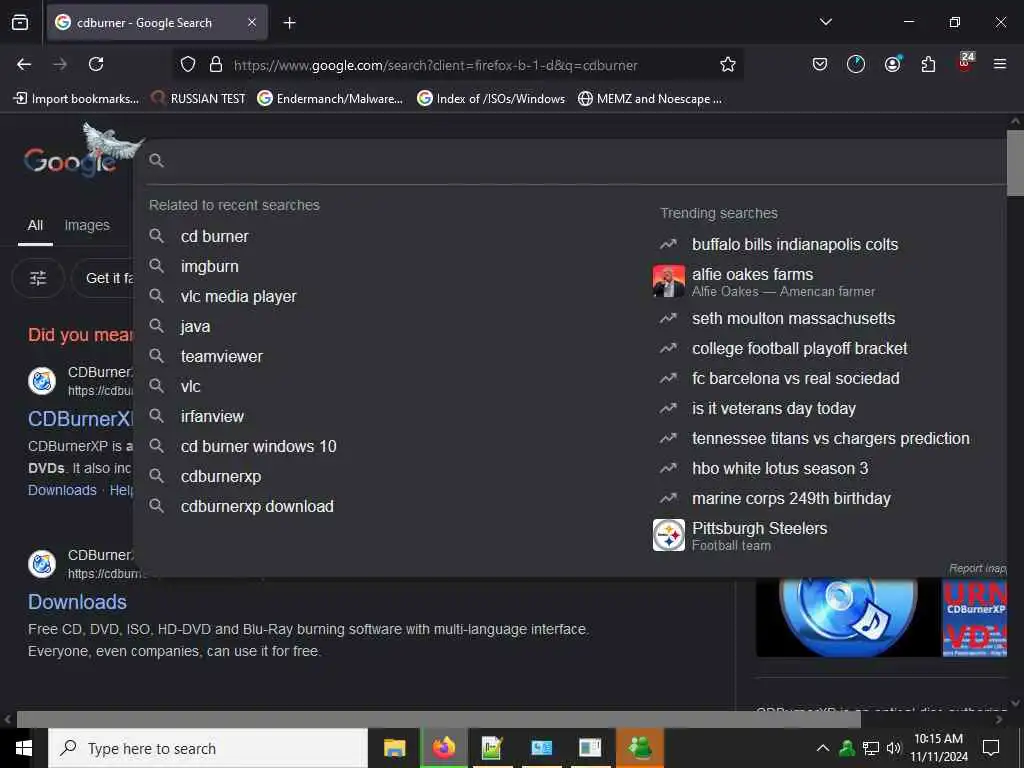Click the Firefox View icon
Screen dimensions: 1024x768
(x=20, y=22)
